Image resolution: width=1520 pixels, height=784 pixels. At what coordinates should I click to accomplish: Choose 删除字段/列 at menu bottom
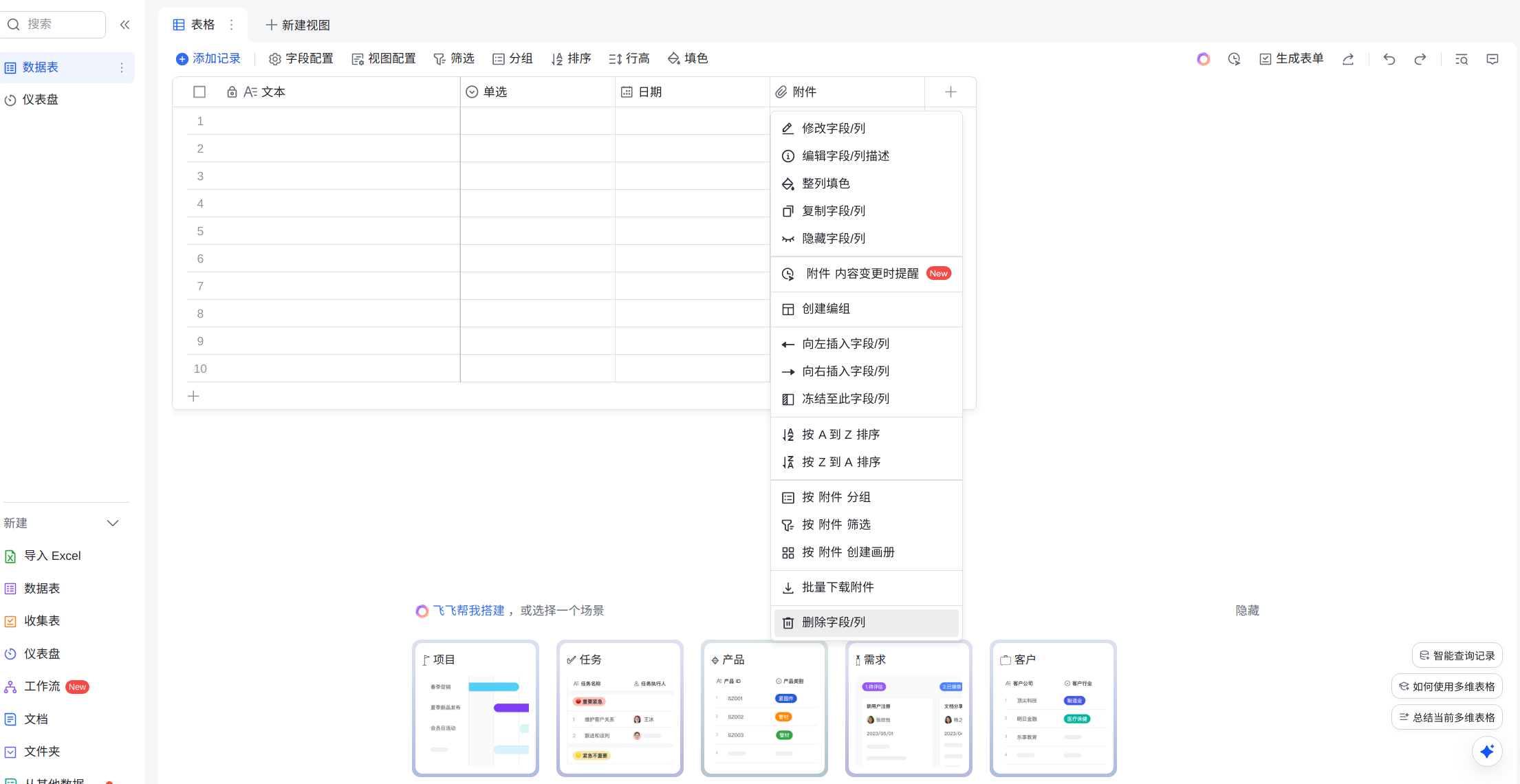pos(866,622)
